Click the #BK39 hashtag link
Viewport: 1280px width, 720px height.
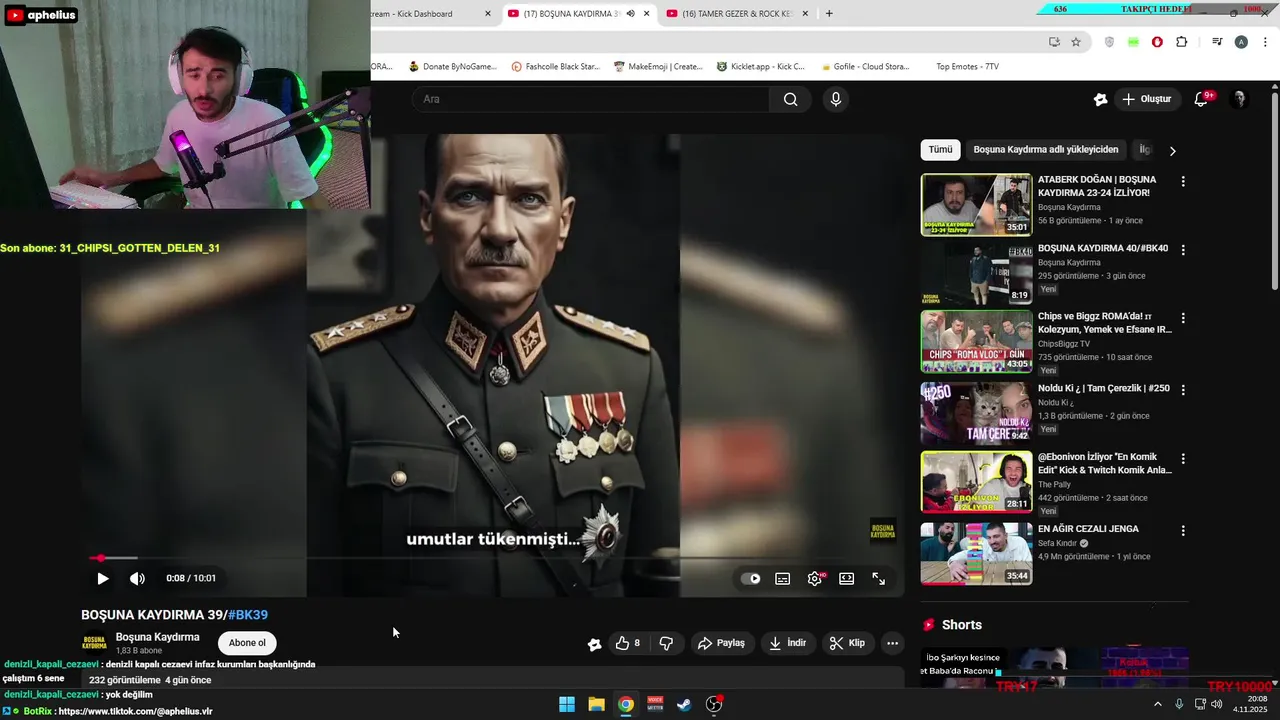click(248, 615)
